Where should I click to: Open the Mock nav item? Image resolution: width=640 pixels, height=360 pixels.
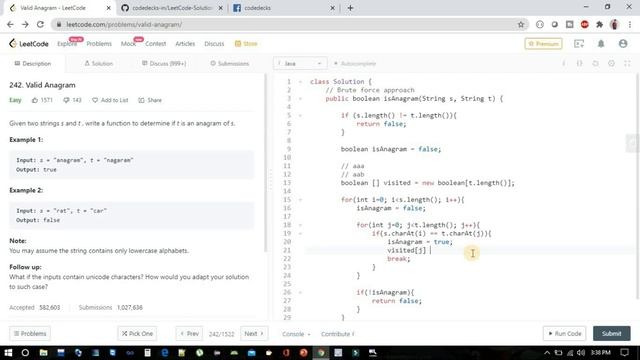(x=128, y=44)
